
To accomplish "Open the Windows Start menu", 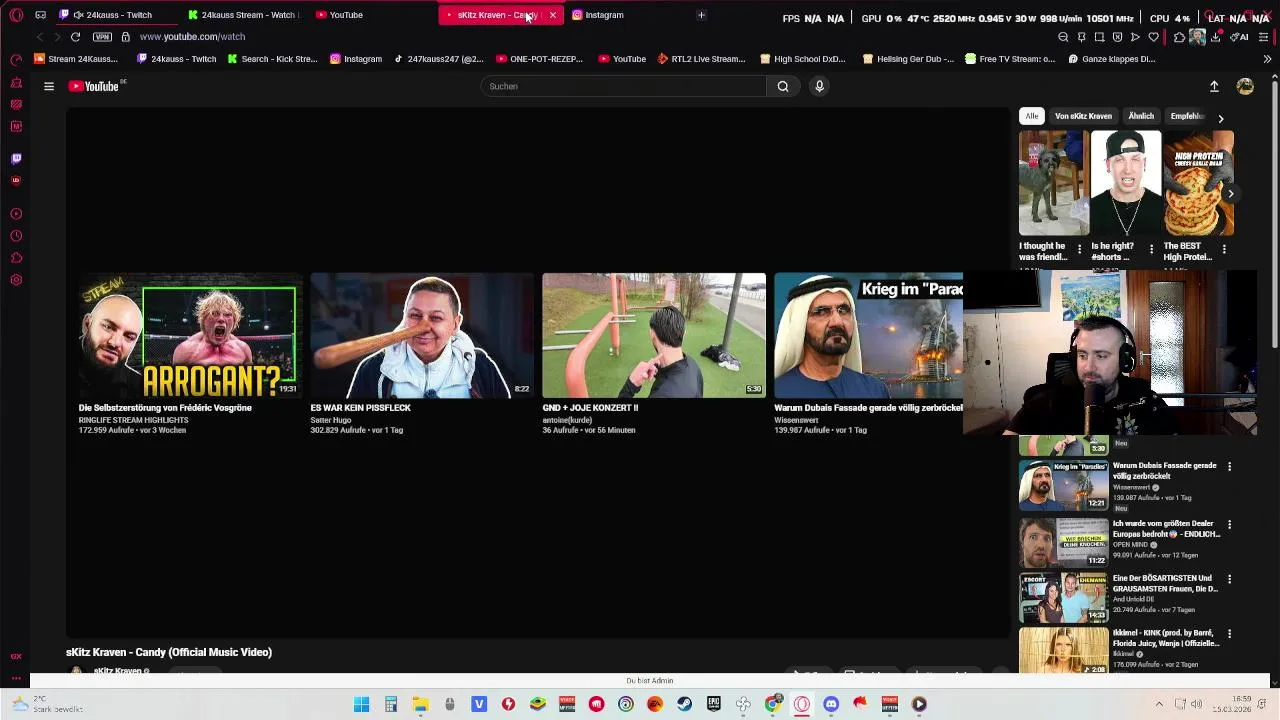I will 362,705.
